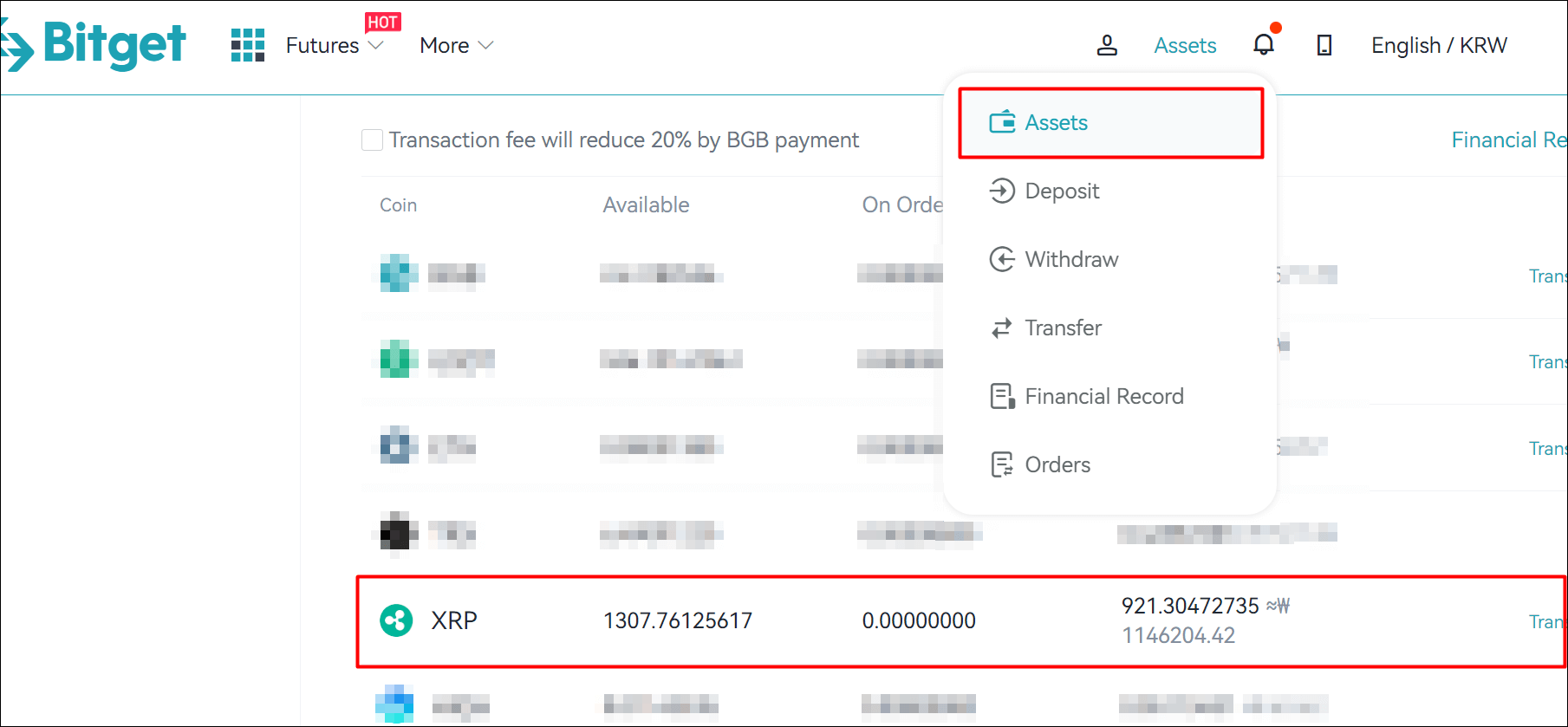
Task: Open English / KRW language selector
Action: pyautogui.click(x=1439, y=45)
